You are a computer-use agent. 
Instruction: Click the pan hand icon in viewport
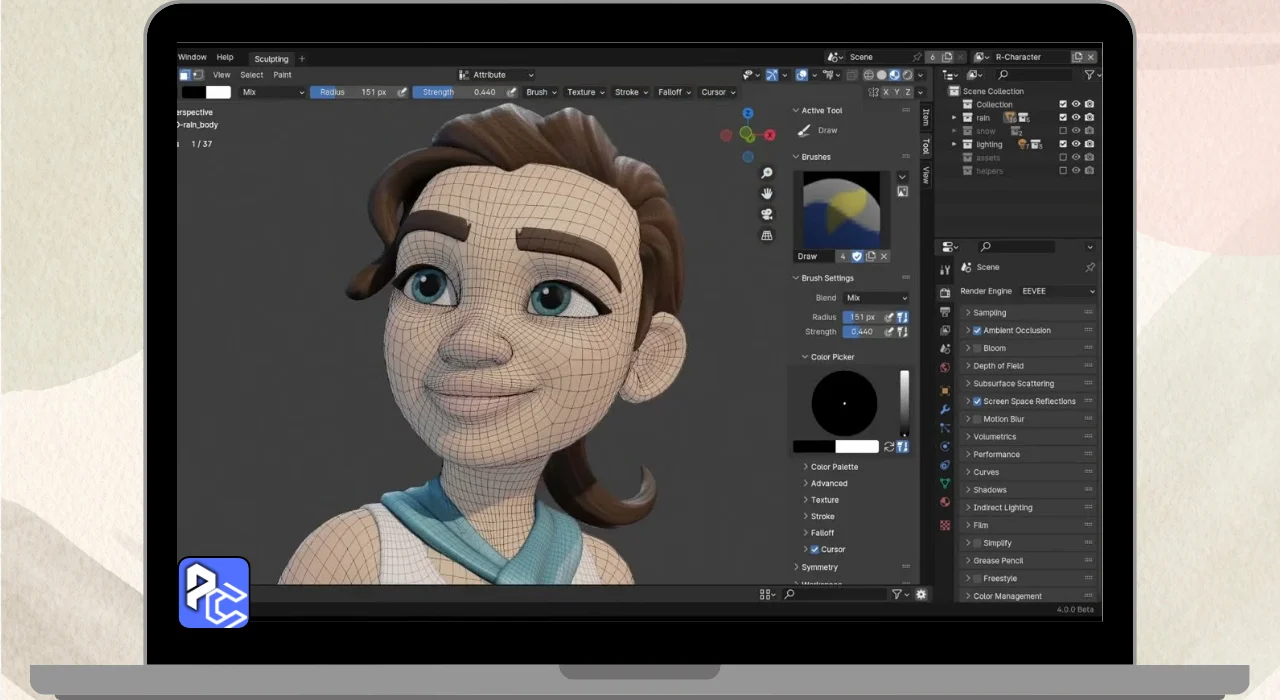point(767,194)
